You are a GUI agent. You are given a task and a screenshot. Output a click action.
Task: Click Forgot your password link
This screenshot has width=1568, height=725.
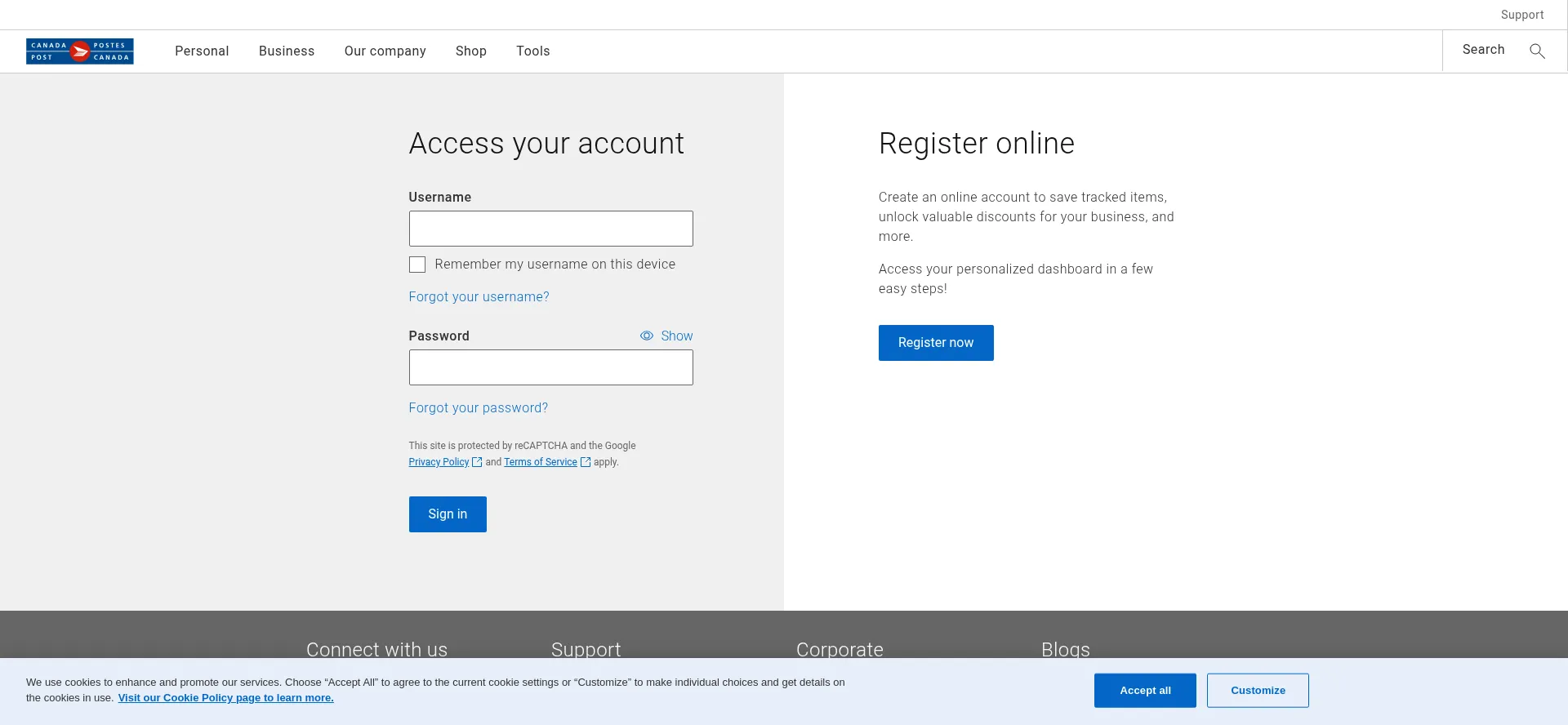479,408
